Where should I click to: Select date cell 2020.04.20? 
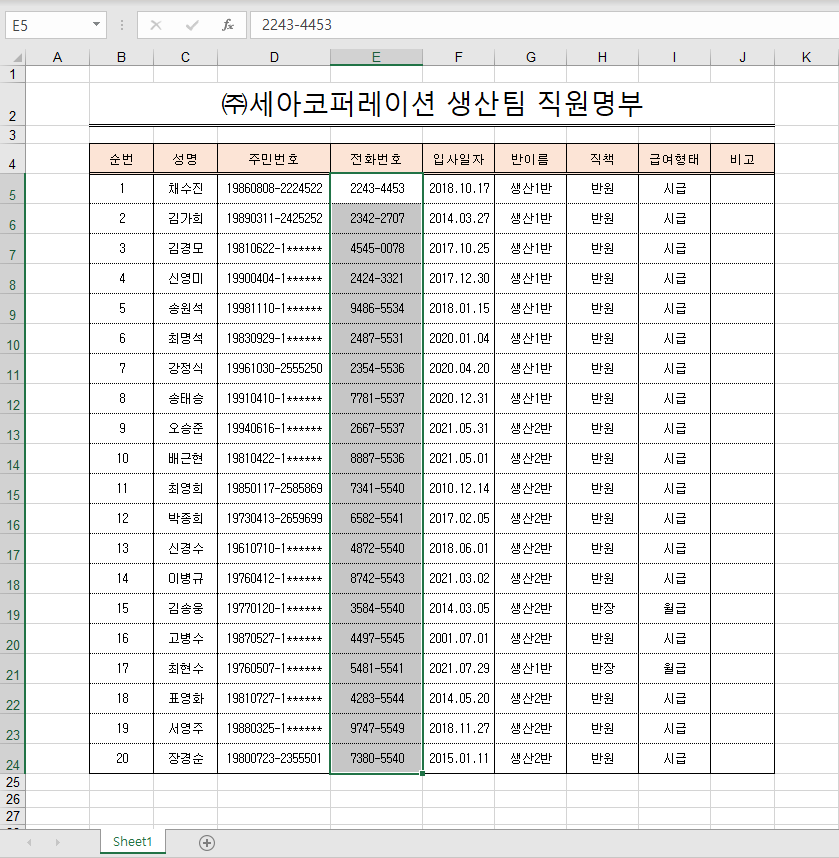pyautogui.click(x=459, y=368)
